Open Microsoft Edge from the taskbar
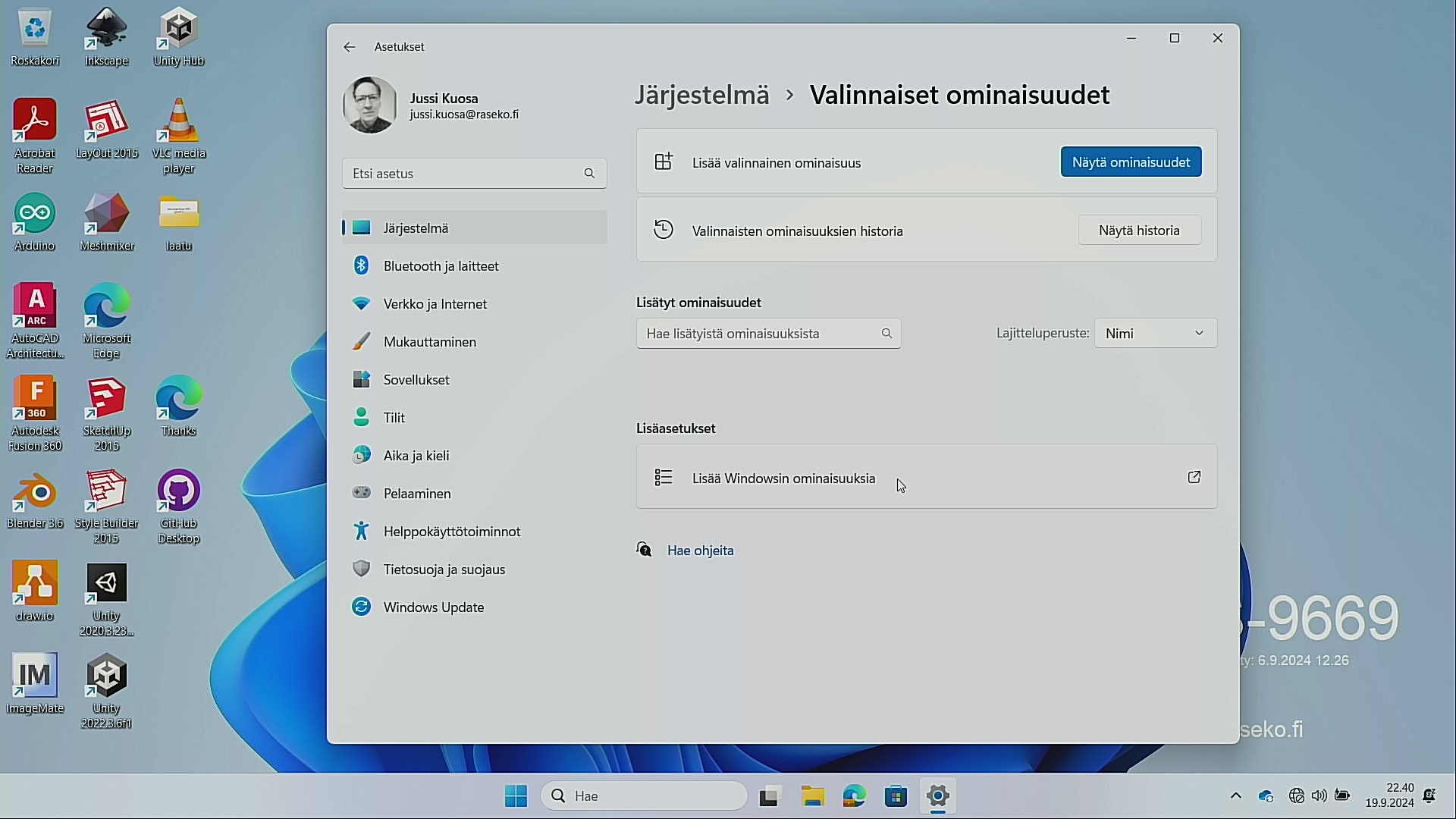This screenshot has height=819, width=1456. (x=854, y=795)
